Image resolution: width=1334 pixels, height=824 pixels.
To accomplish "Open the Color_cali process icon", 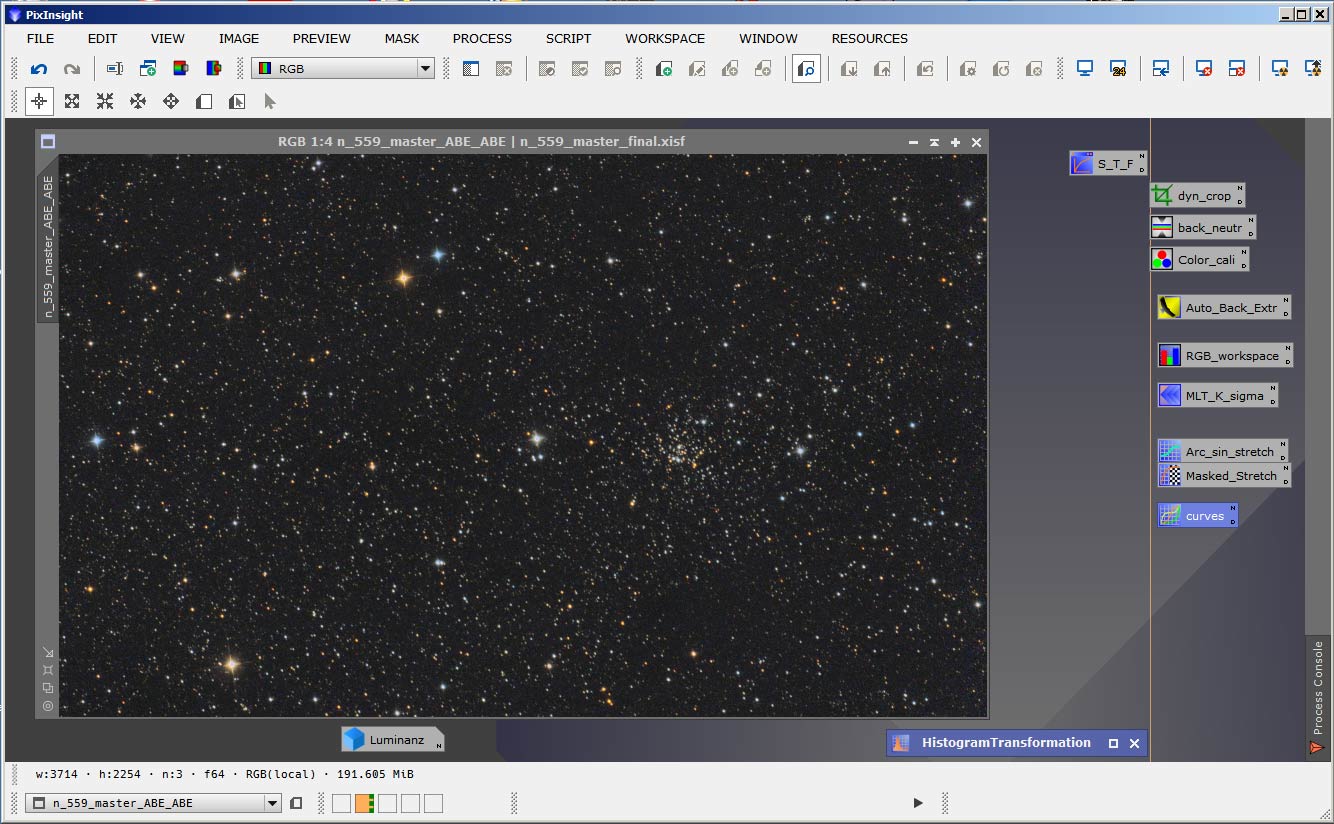I will (x=1199, y=259).
